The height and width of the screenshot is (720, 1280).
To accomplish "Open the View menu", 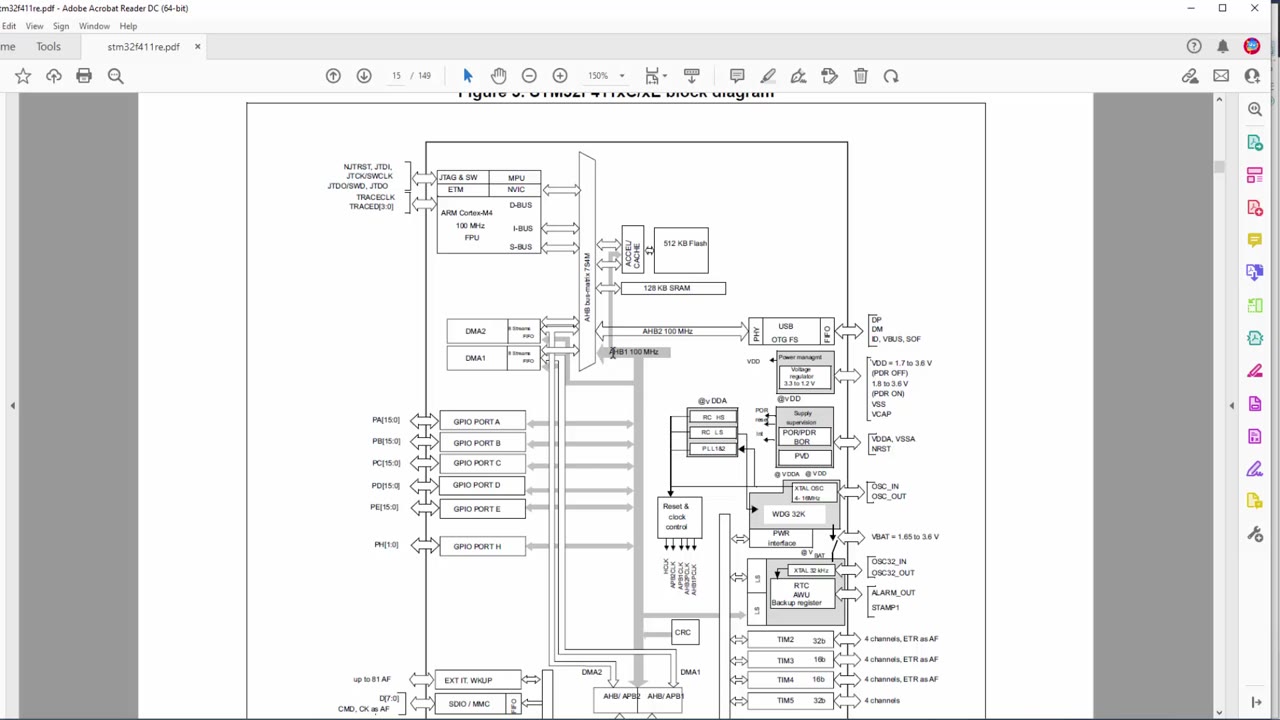I will click(x=34, y=26).
